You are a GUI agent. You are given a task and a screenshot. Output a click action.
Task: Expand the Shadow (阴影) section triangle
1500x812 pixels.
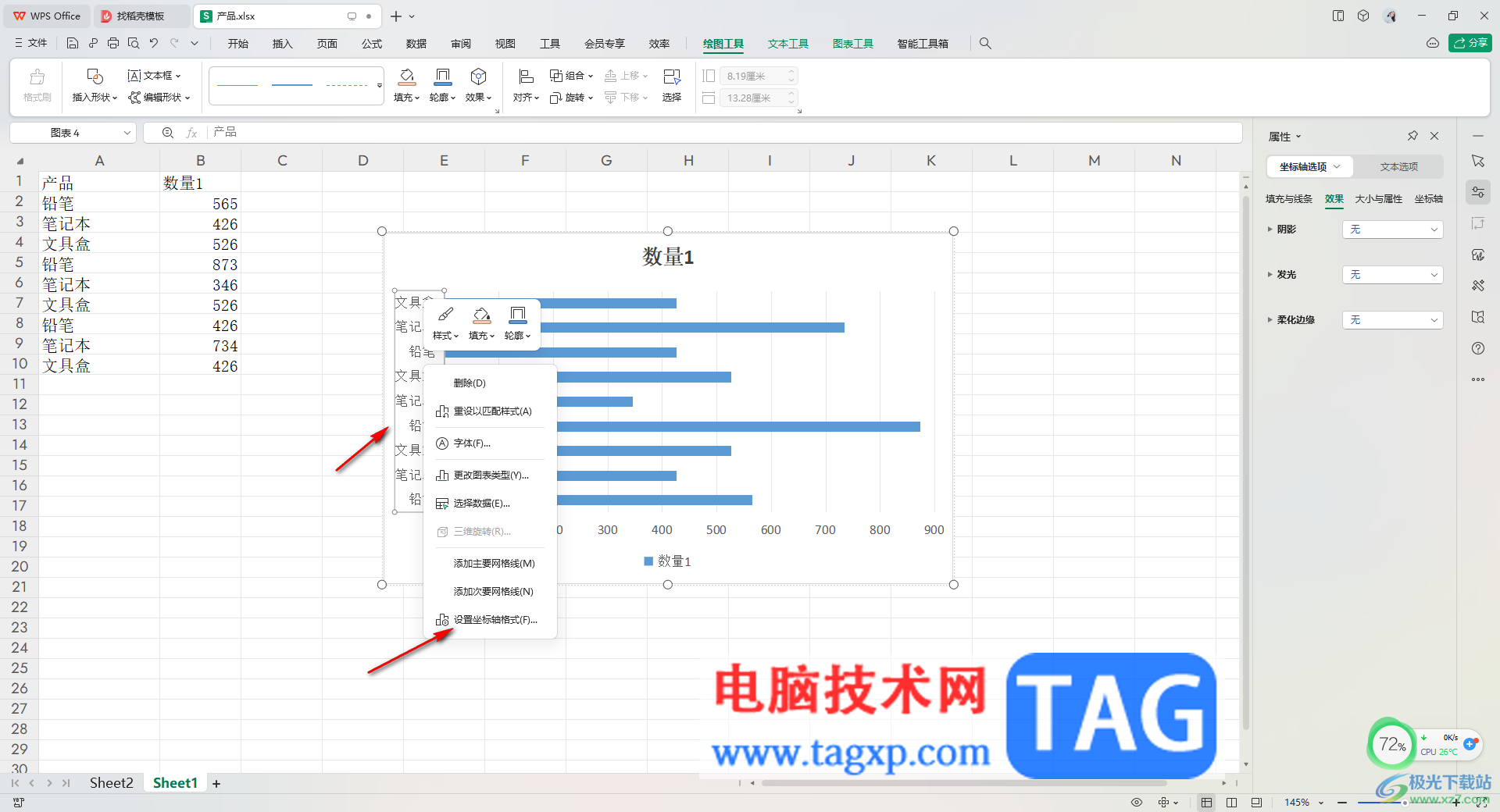[x=1270, y=230]
